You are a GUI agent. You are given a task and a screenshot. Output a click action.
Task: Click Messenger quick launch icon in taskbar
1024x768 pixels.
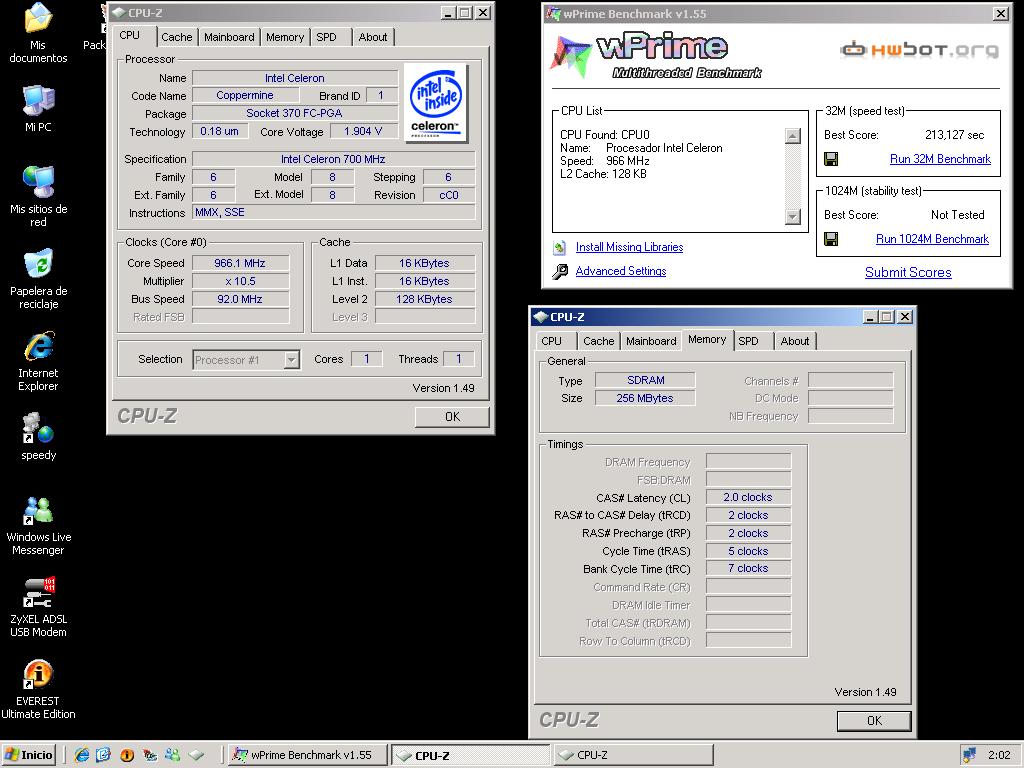(172, 755)
